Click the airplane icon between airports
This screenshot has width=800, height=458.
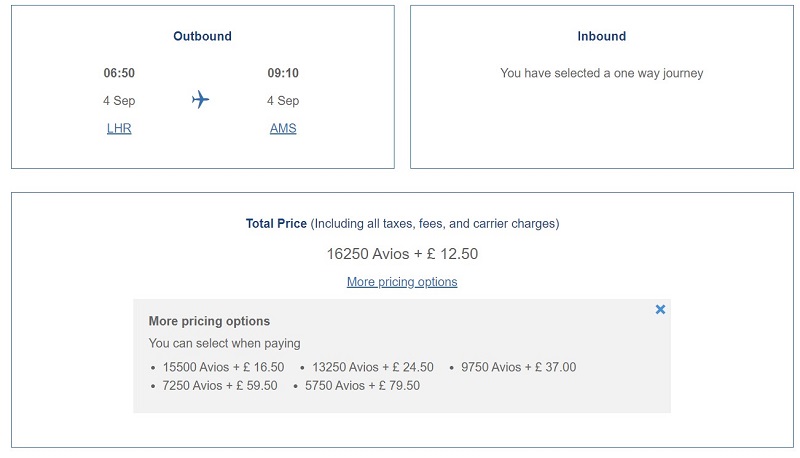(x=201, y=99)
